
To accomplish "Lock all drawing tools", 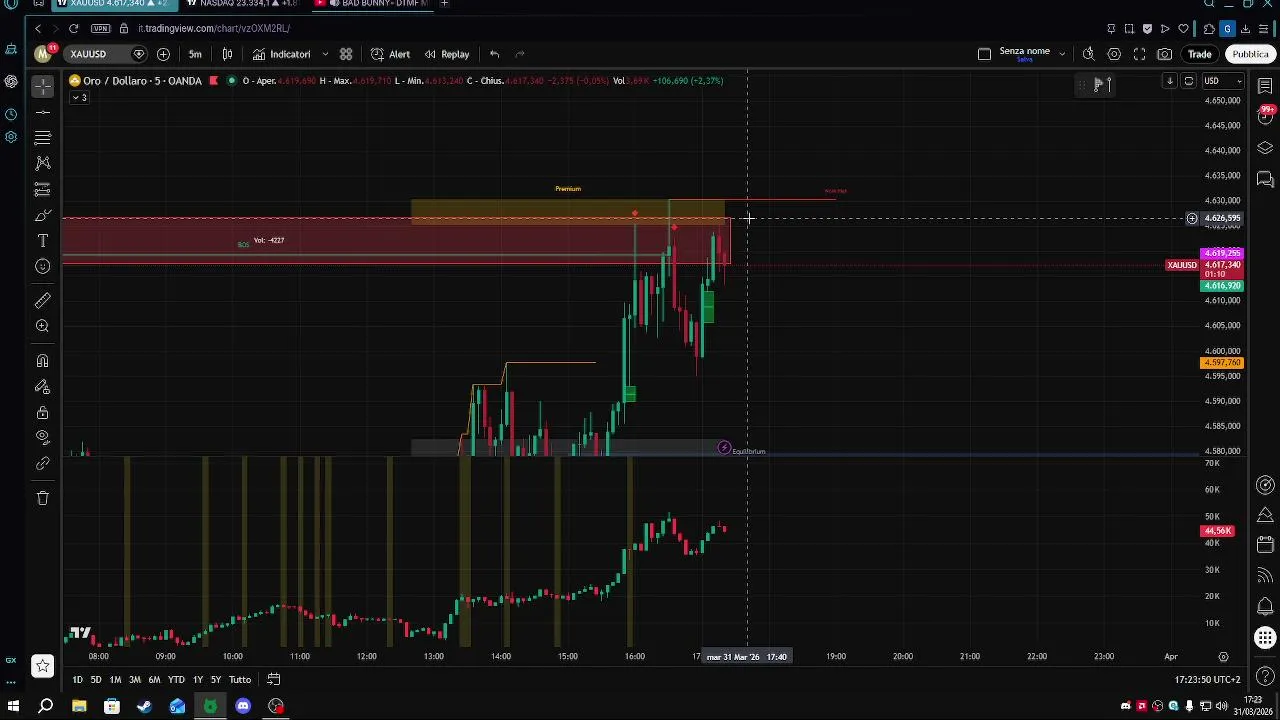I will (42, 413).
